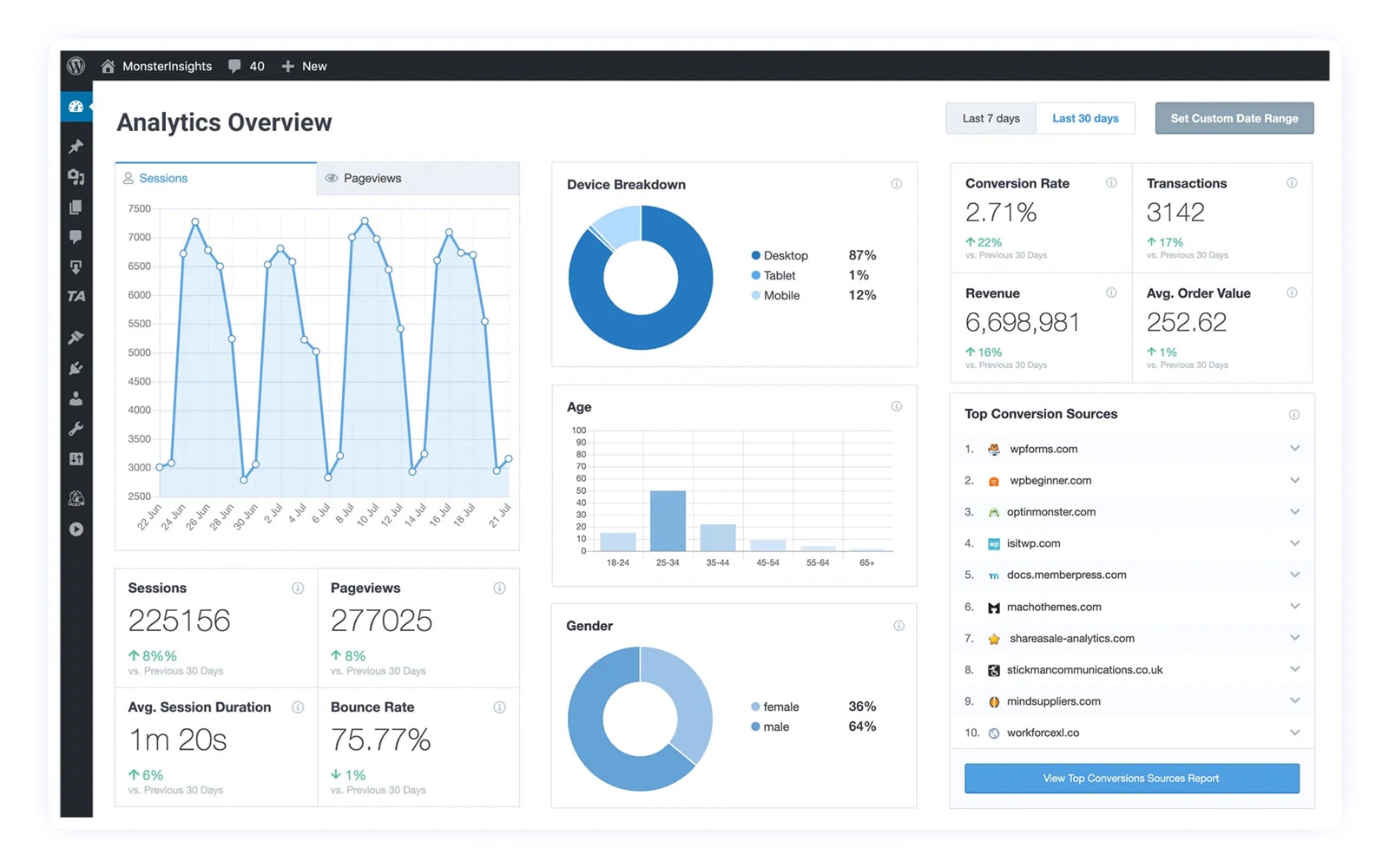The height and width of the screenshot is (868, 1389).
Task: Open Pages from the sidebar
Action: coord(76,207)
